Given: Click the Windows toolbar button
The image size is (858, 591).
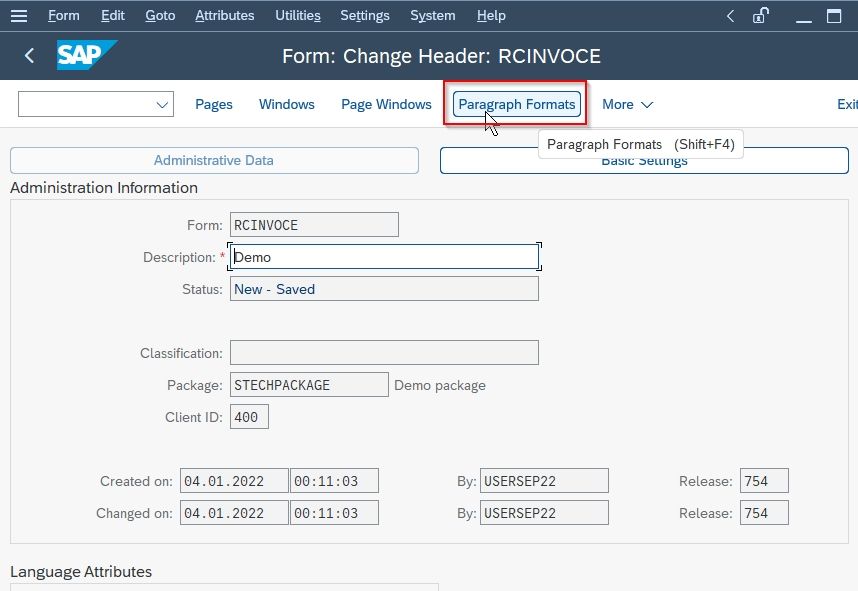Looking at the screenshot, I should (287, 105).
